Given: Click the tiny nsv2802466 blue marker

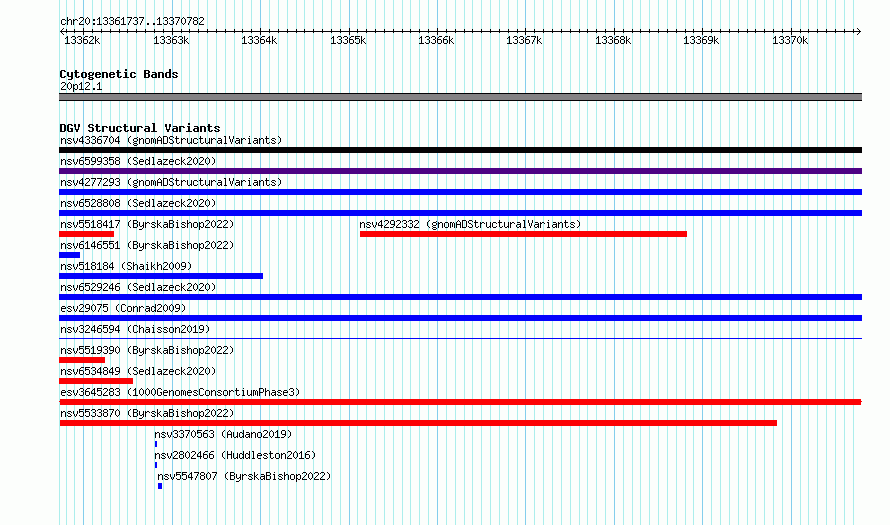Looking at the screenshot, I should click(x=156, y=465).
